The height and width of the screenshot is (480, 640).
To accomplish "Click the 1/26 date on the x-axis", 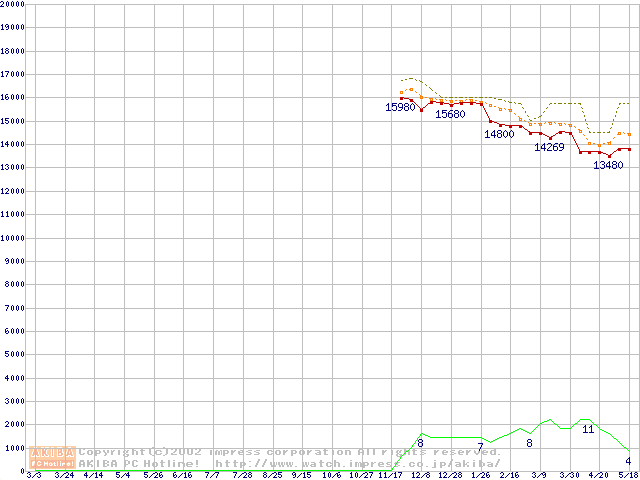I will (x=480, y=475).
